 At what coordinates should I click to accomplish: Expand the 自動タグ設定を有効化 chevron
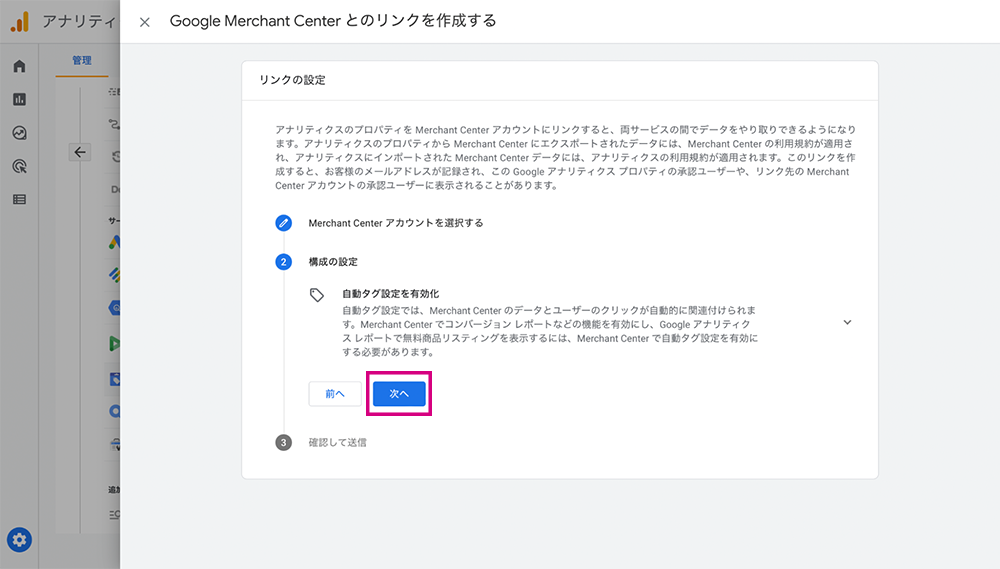(x=847, y=322)
